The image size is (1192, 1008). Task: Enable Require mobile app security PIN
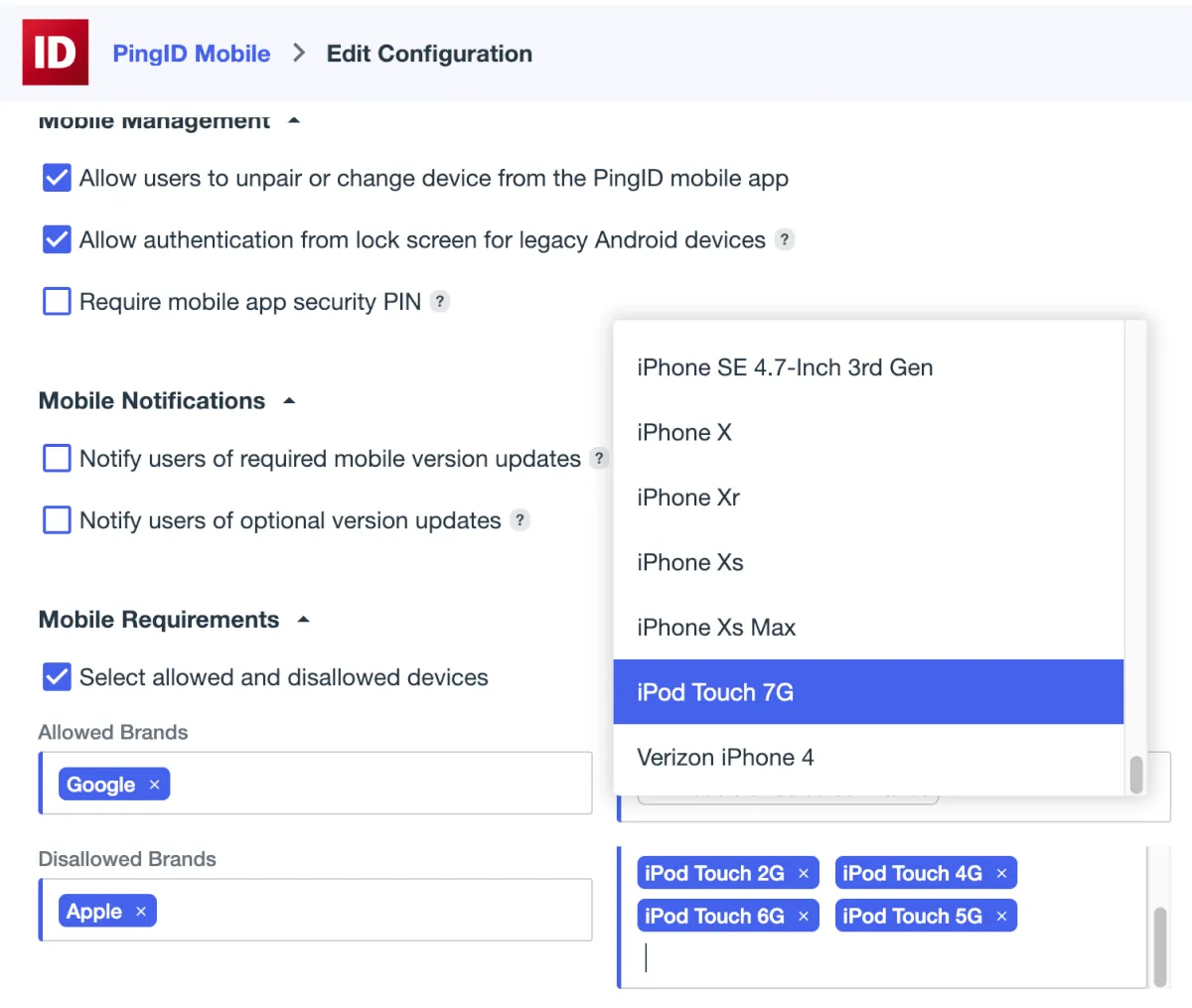pyautogui.click(x=57, y=301)
